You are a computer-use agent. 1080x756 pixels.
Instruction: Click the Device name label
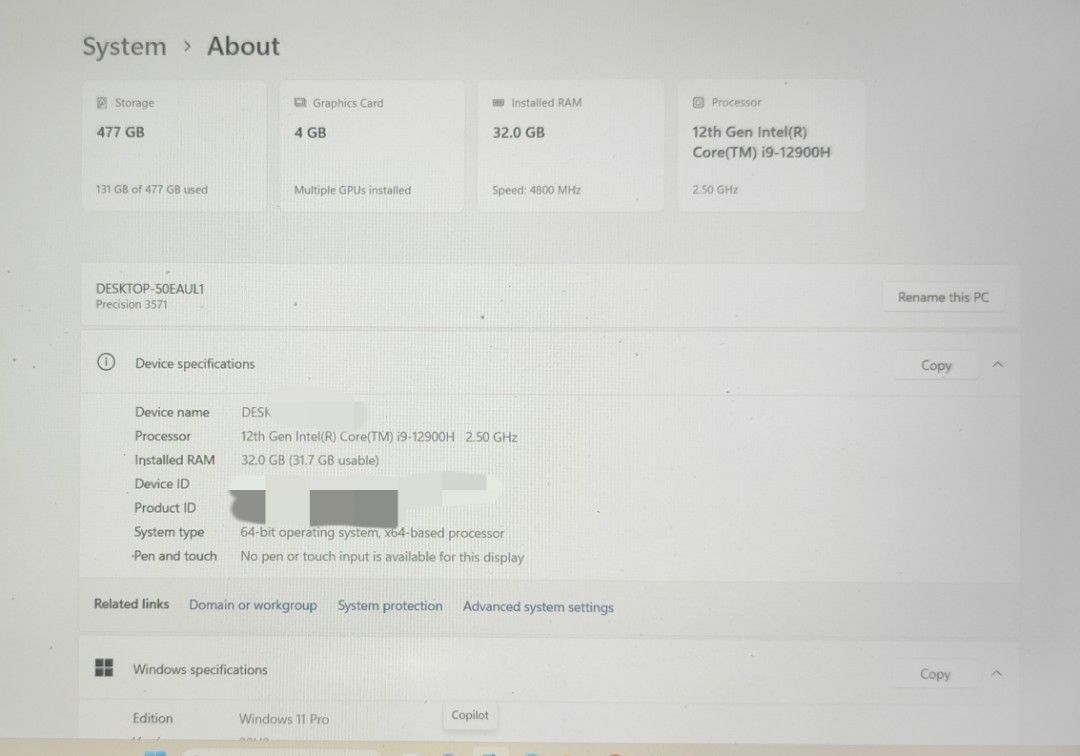point(172,412)
